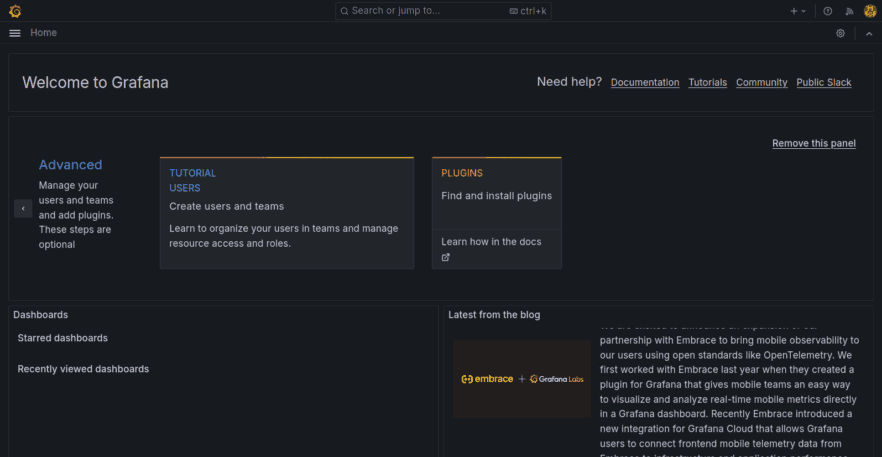
Task: Open the Create users and teams tutorial card
Action: pyautogui.click(x=286, y=213)
